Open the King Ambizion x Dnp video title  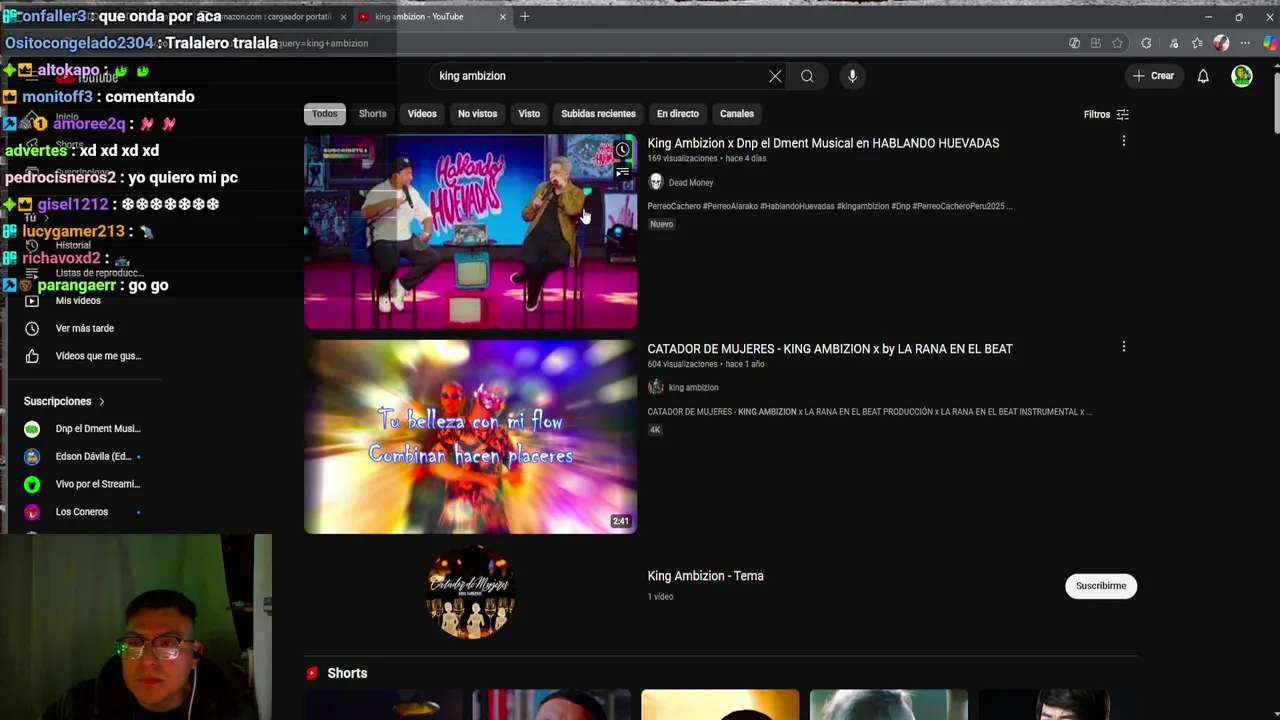pos(823,143)
